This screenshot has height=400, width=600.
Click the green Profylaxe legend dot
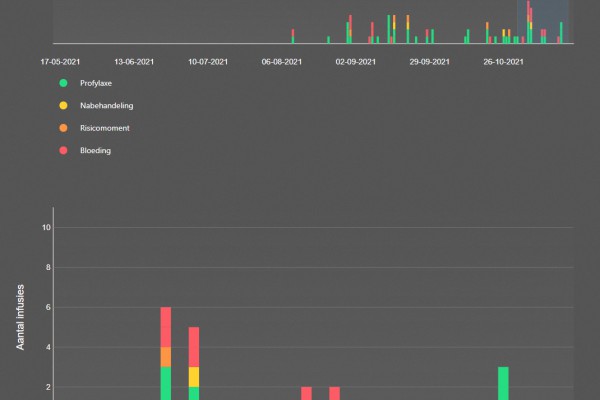64,83
